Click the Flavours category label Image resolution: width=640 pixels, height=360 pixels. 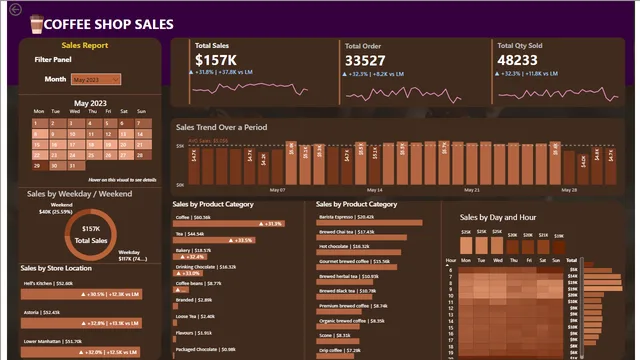point(194,333)
